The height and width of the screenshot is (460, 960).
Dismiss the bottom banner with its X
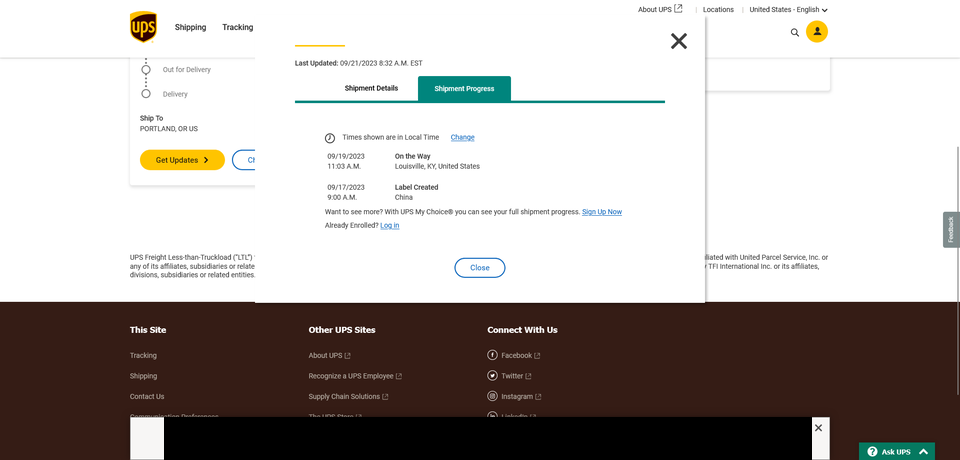click(819, 428)
